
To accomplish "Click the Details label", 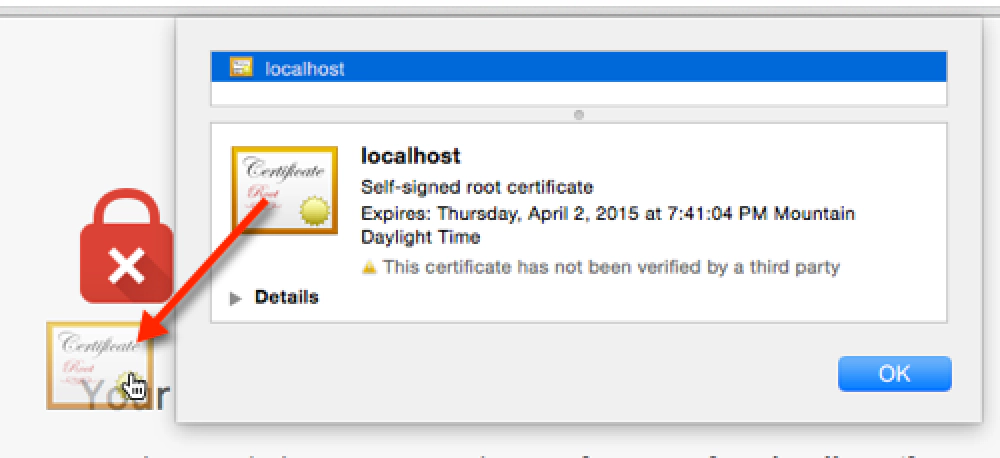I will (286, 297).
